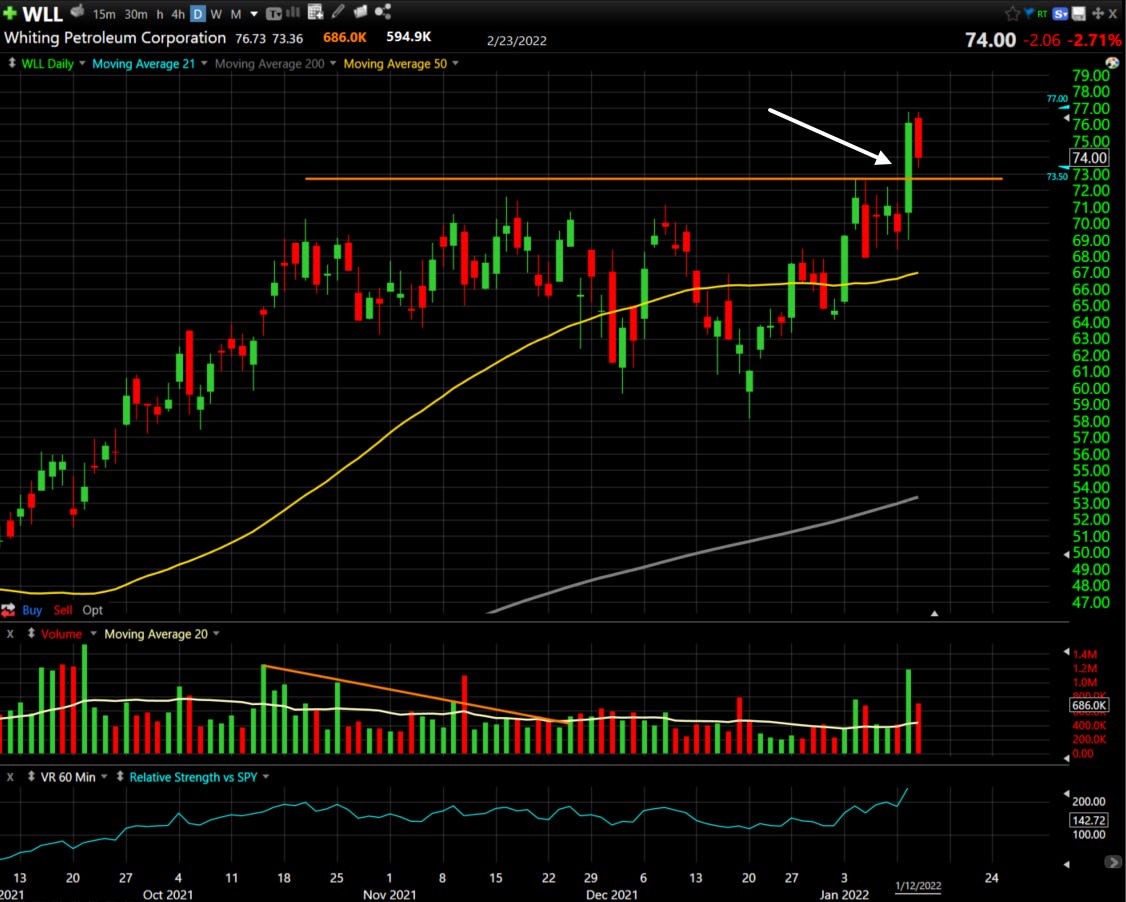Expand the Moving Average 21 menu
Screen dimensions: 1126x902
[x=204, y=63]
